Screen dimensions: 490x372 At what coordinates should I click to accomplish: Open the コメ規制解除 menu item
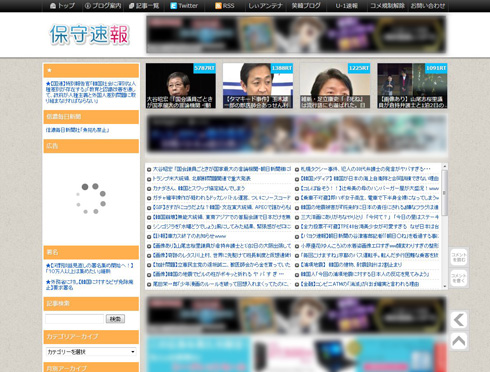387,6
